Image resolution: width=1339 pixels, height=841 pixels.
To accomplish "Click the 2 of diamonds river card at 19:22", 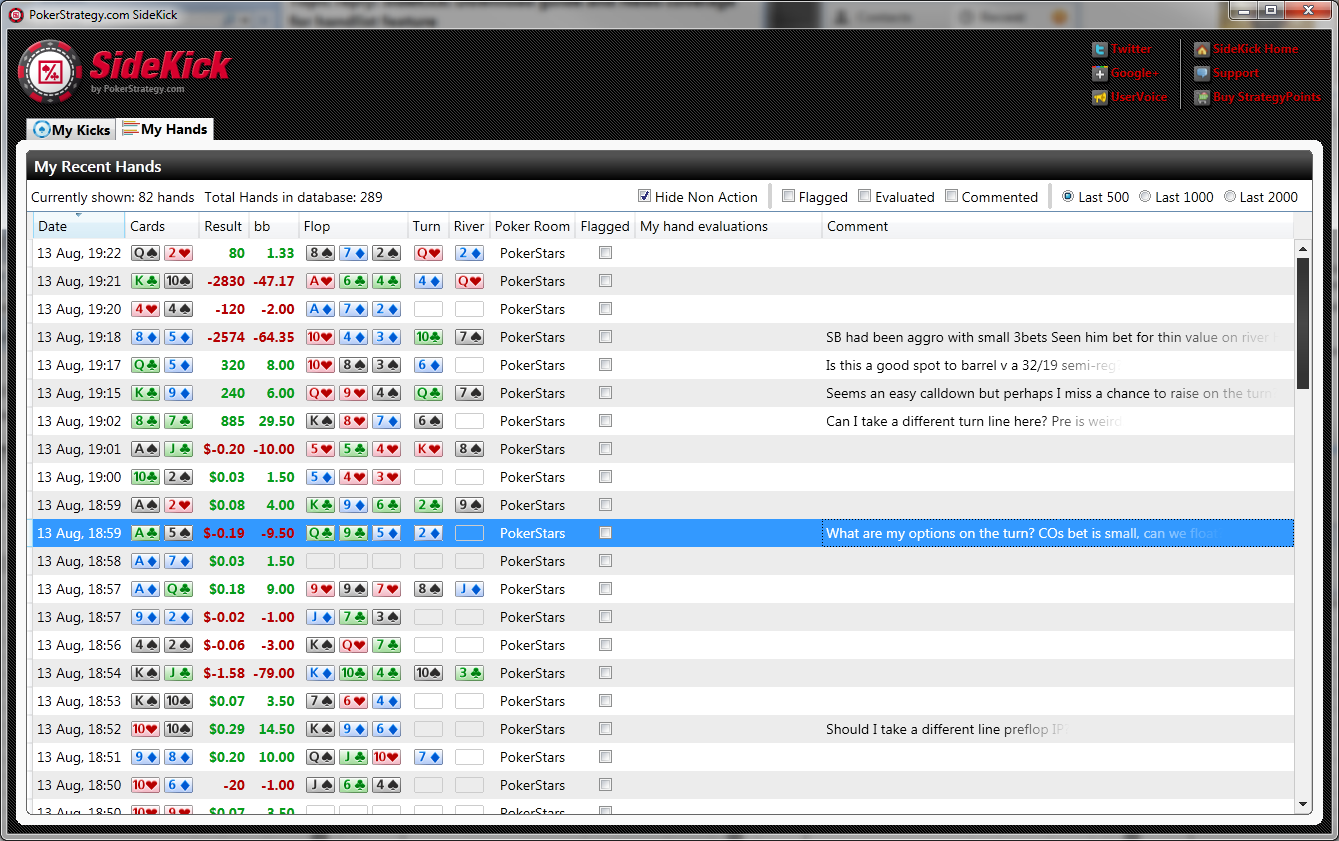I will (469, 253).
